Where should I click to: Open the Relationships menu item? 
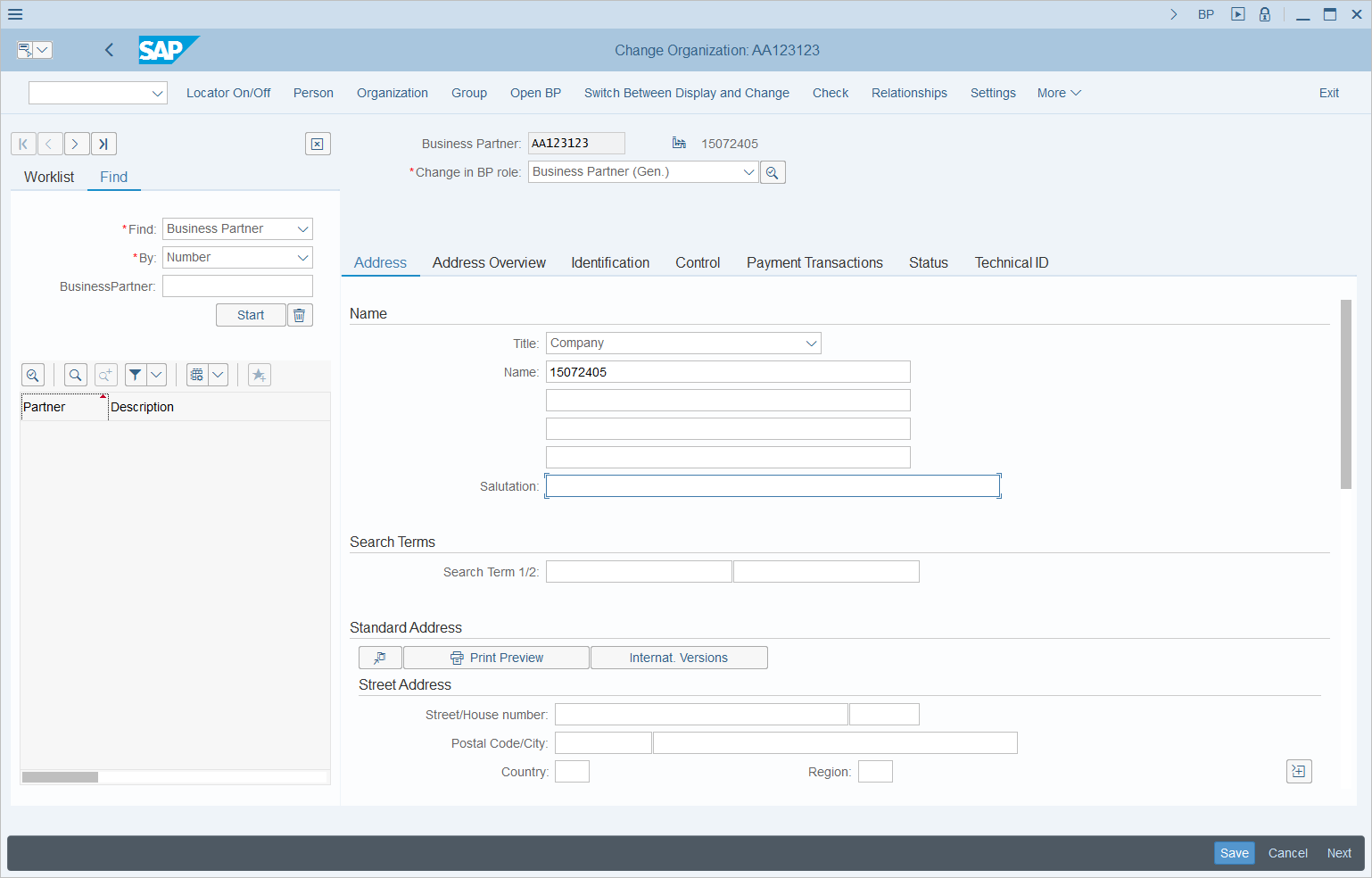909,93
